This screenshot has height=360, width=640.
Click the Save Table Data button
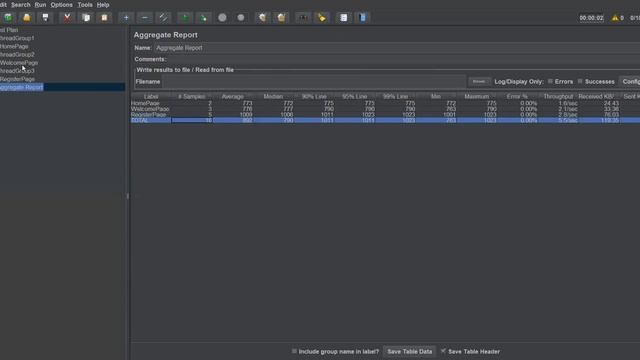coord(409,351)
